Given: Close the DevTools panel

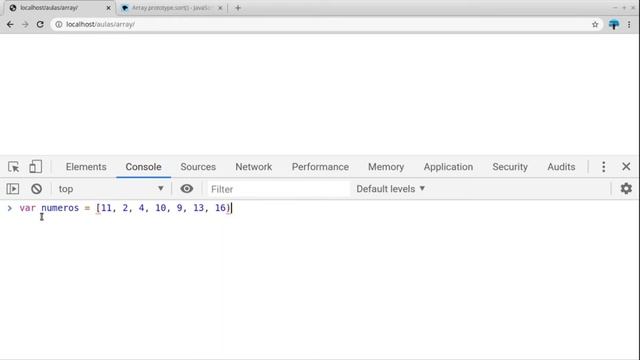Looking at the screenshot, I should point(626,167).
